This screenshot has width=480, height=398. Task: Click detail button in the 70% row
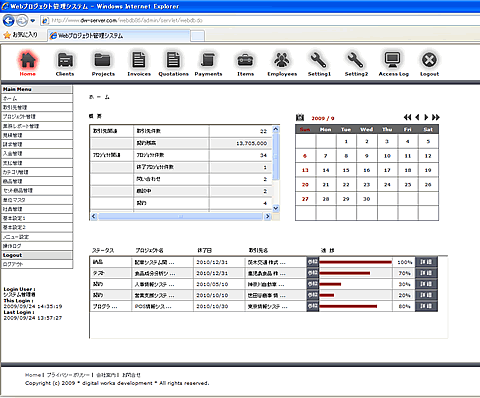pyautogui.click(x=426, y=273)
